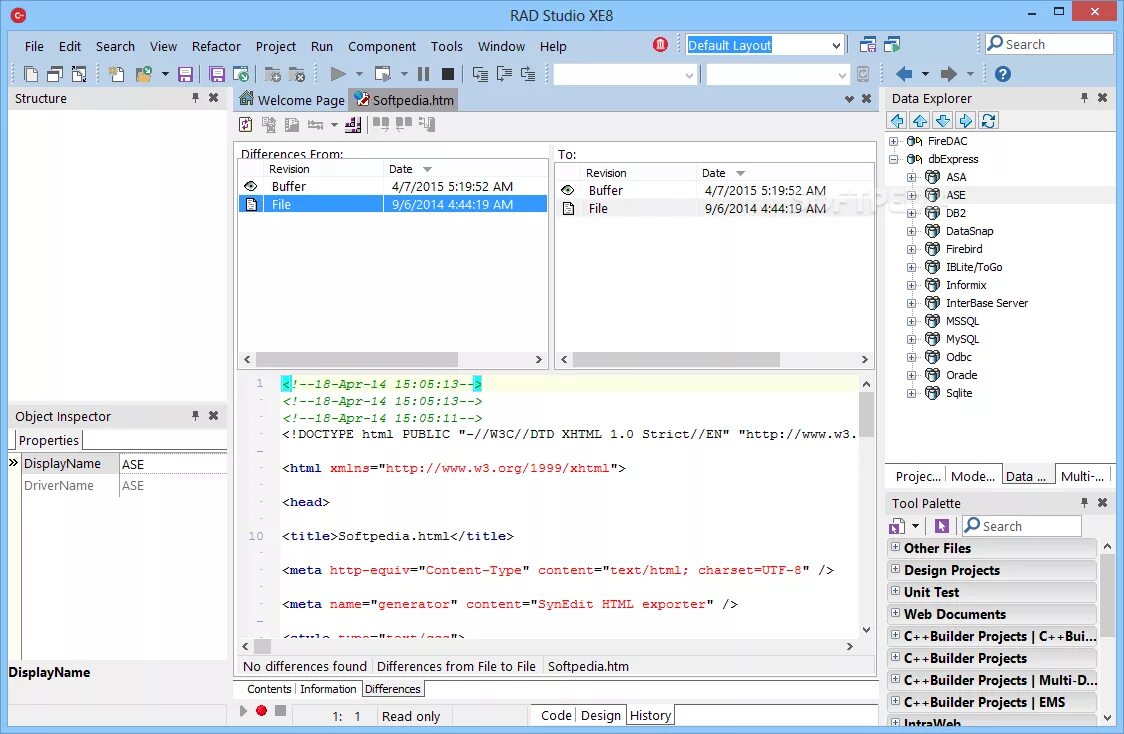Open the Refactor menu

tap(216, 46)
